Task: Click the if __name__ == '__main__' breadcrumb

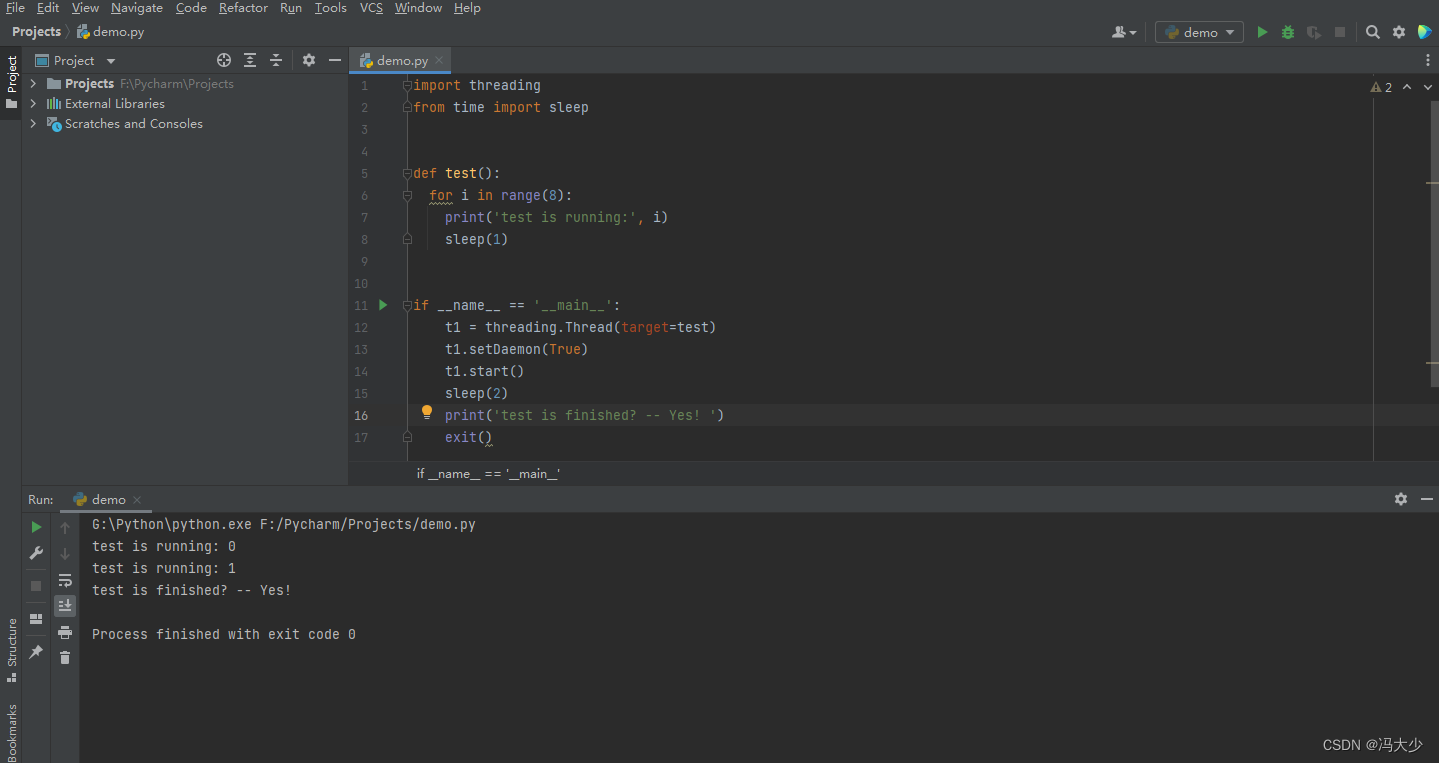Action: coord(488,473)
